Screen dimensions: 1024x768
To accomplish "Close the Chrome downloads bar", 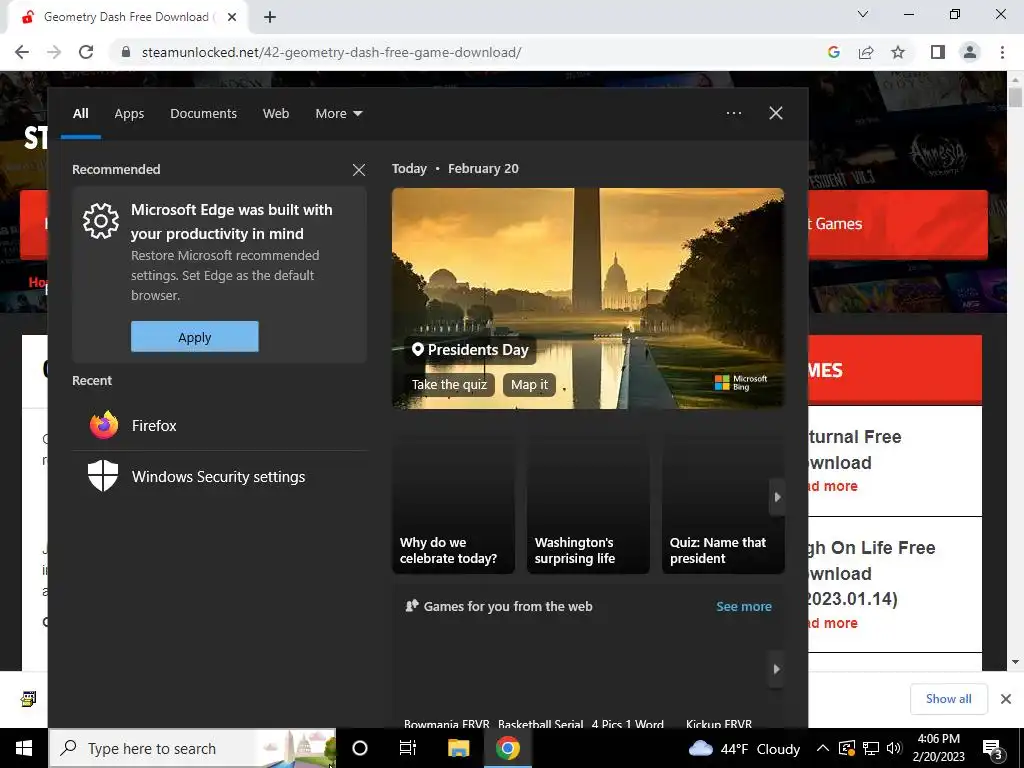I will [x=1006, y=699].
